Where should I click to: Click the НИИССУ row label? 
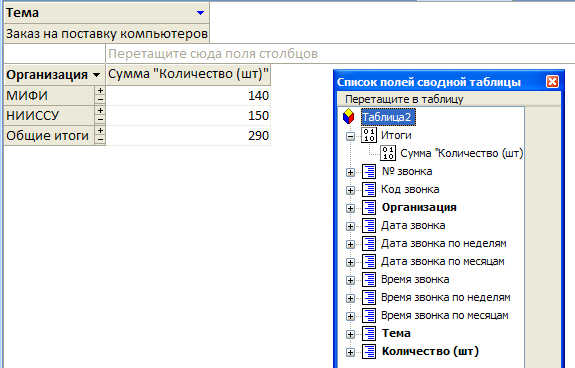point(49,115)
